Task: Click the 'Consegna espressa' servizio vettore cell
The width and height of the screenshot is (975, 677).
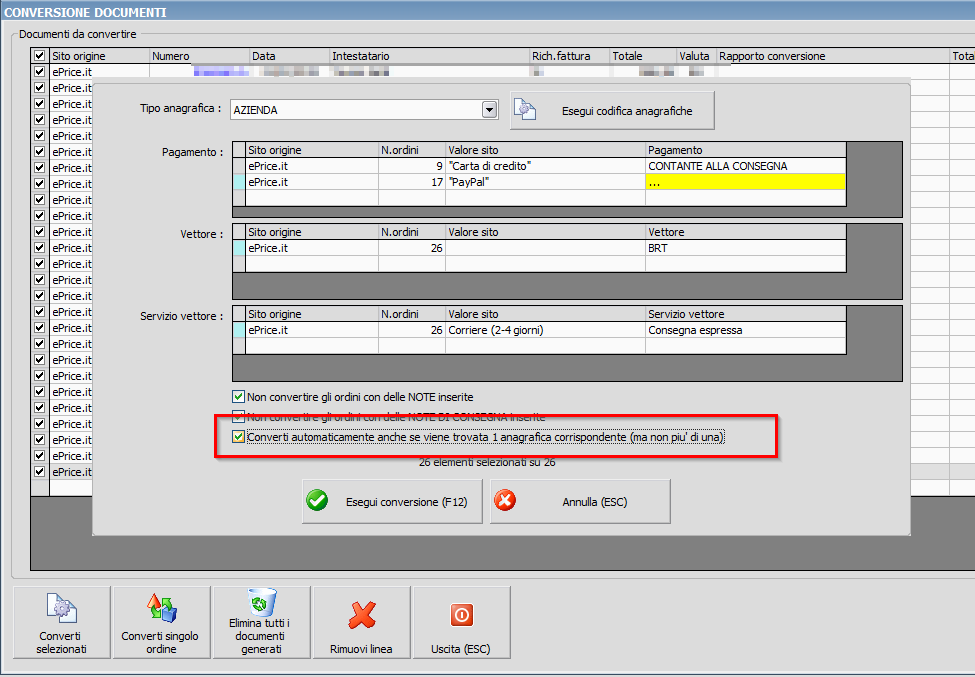Action: coord(746,330)
